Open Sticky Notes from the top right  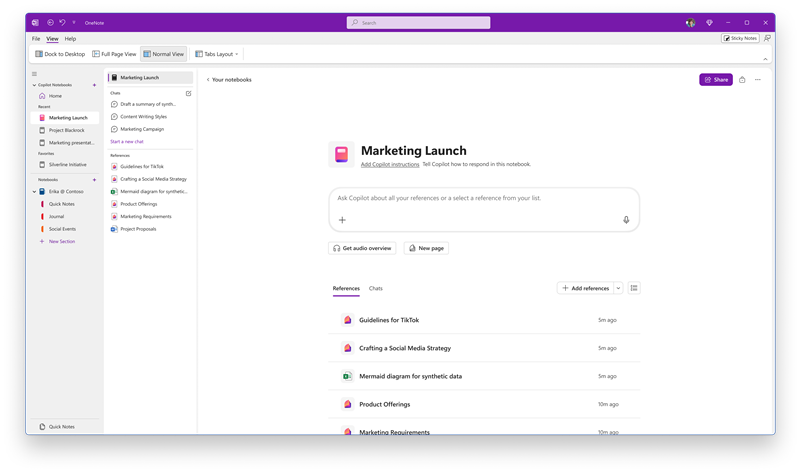[740, 38]
